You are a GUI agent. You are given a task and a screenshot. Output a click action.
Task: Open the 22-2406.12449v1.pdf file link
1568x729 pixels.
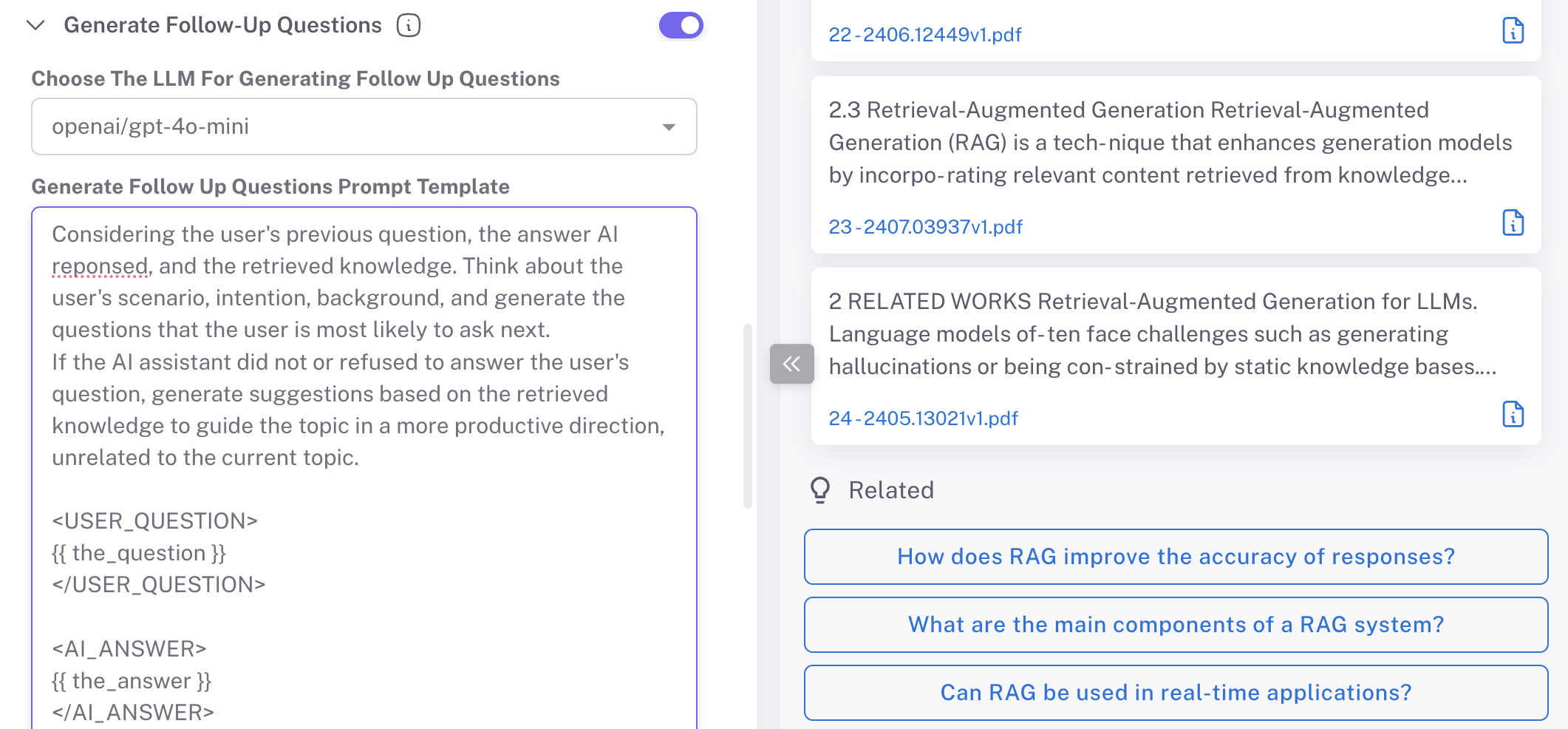coord(924,35)
